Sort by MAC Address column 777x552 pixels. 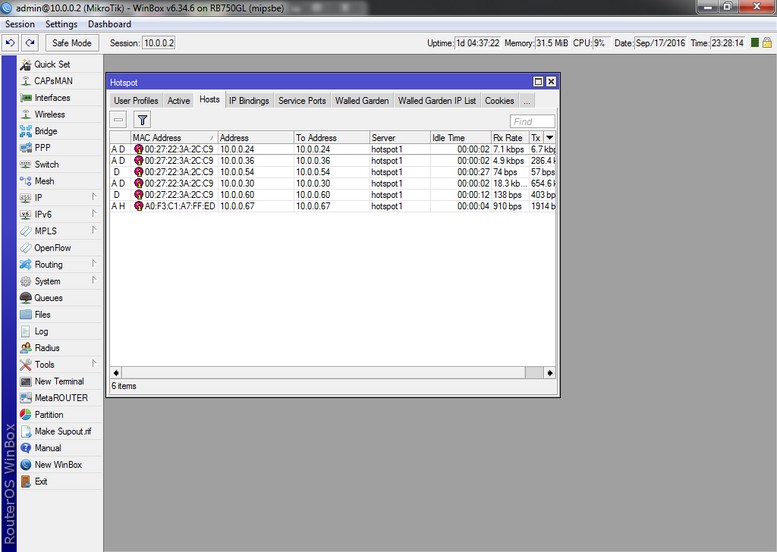point(173,138)
